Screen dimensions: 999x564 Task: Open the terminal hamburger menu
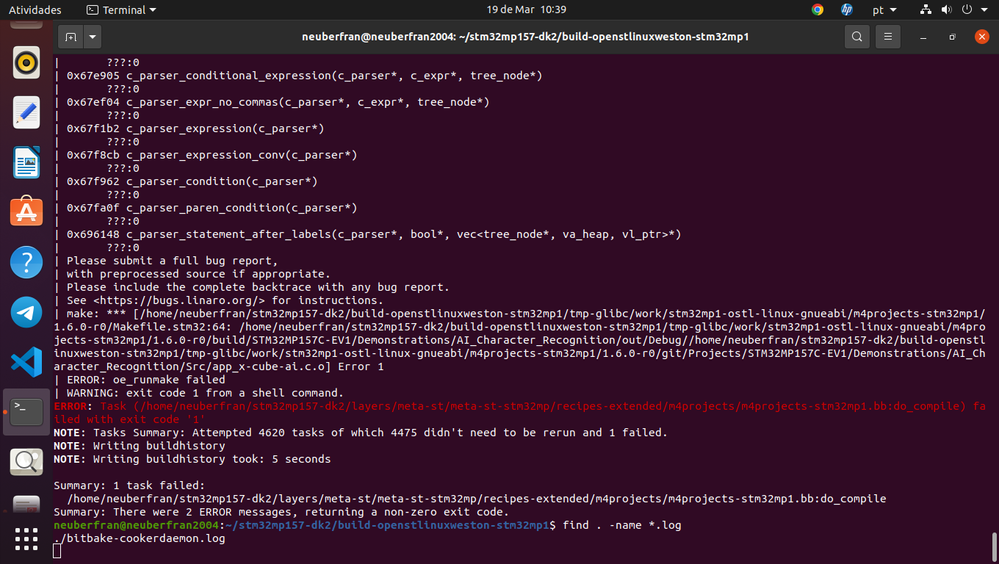coord(888,37)
